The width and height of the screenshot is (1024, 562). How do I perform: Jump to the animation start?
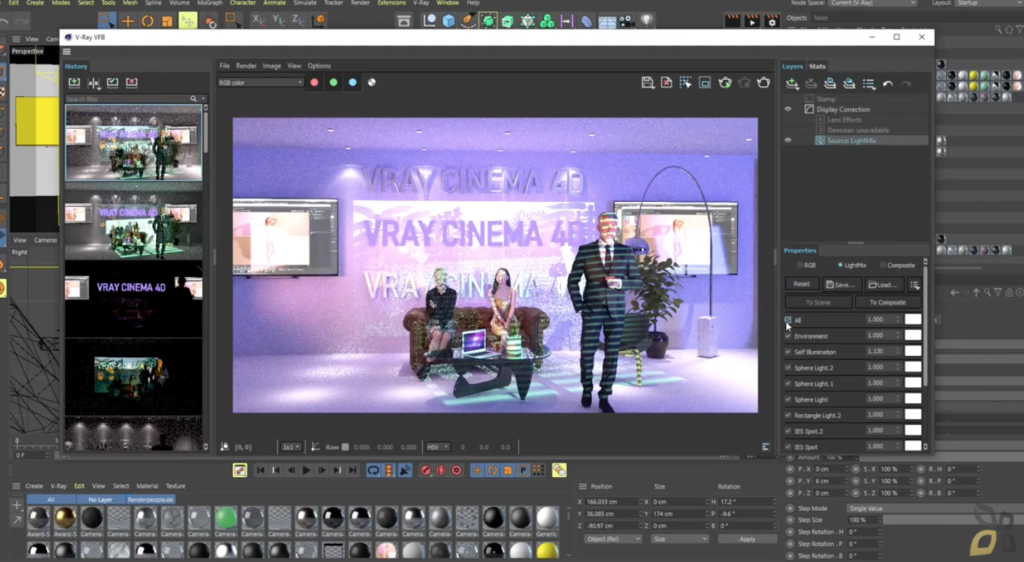click(260, 470)
